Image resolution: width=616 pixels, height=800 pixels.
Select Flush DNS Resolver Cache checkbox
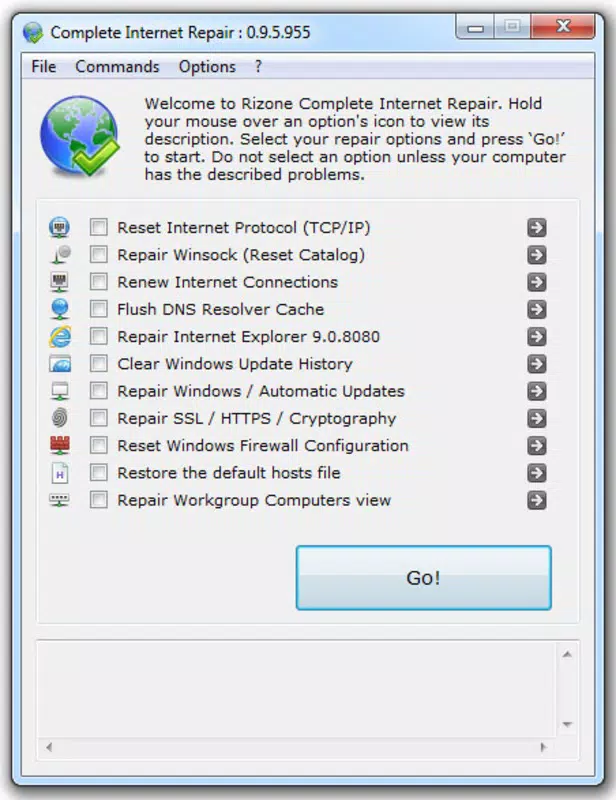98,309
